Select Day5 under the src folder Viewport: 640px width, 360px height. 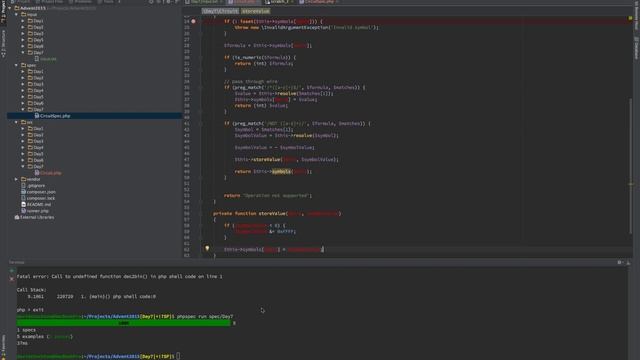pyautogui.click(x=38, y=154)
